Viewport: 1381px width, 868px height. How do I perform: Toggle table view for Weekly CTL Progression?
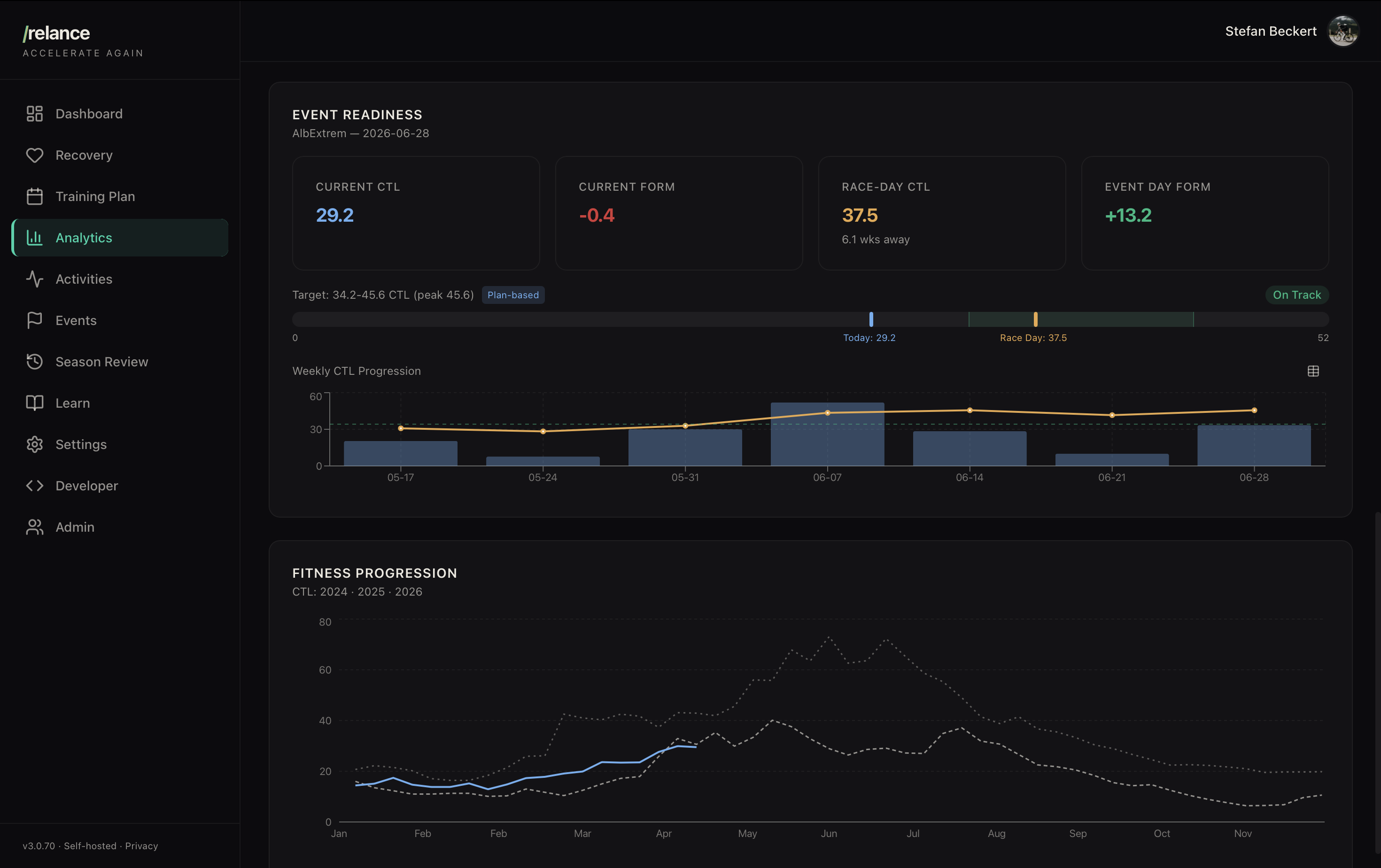1313,371
